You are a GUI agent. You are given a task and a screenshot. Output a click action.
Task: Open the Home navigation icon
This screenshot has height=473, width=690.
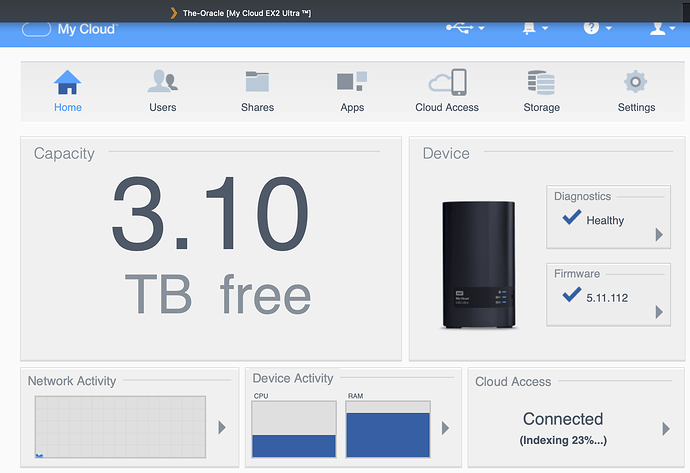point(67,82)
